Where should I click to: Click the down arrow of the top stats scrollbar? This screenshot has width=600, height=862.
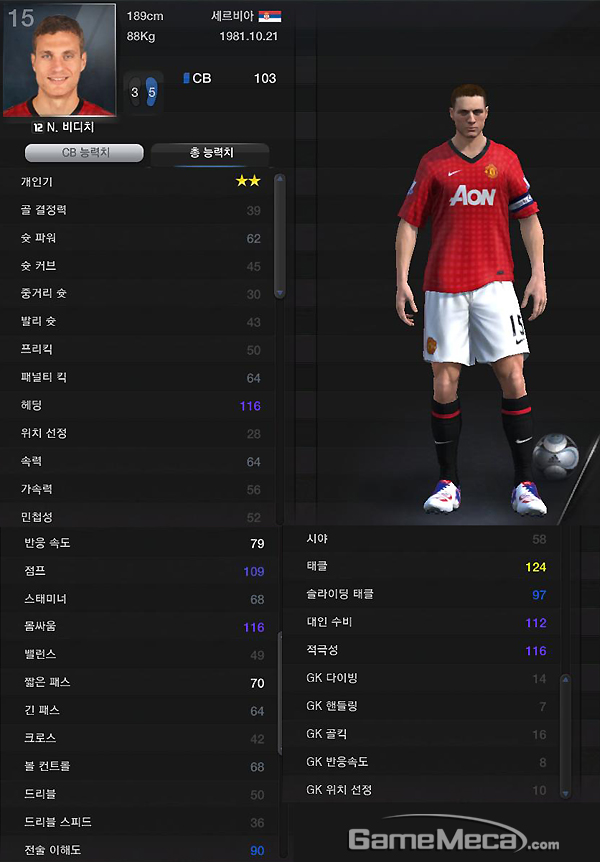click(x=279, y=293)
